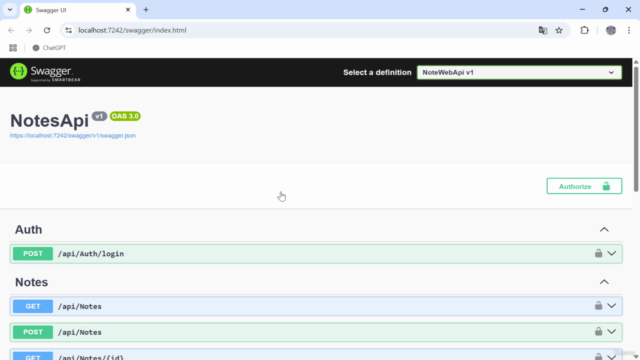640x360 pixels.
Task: Open the apps grid in bookmarks bar
Action: (13, 48)
